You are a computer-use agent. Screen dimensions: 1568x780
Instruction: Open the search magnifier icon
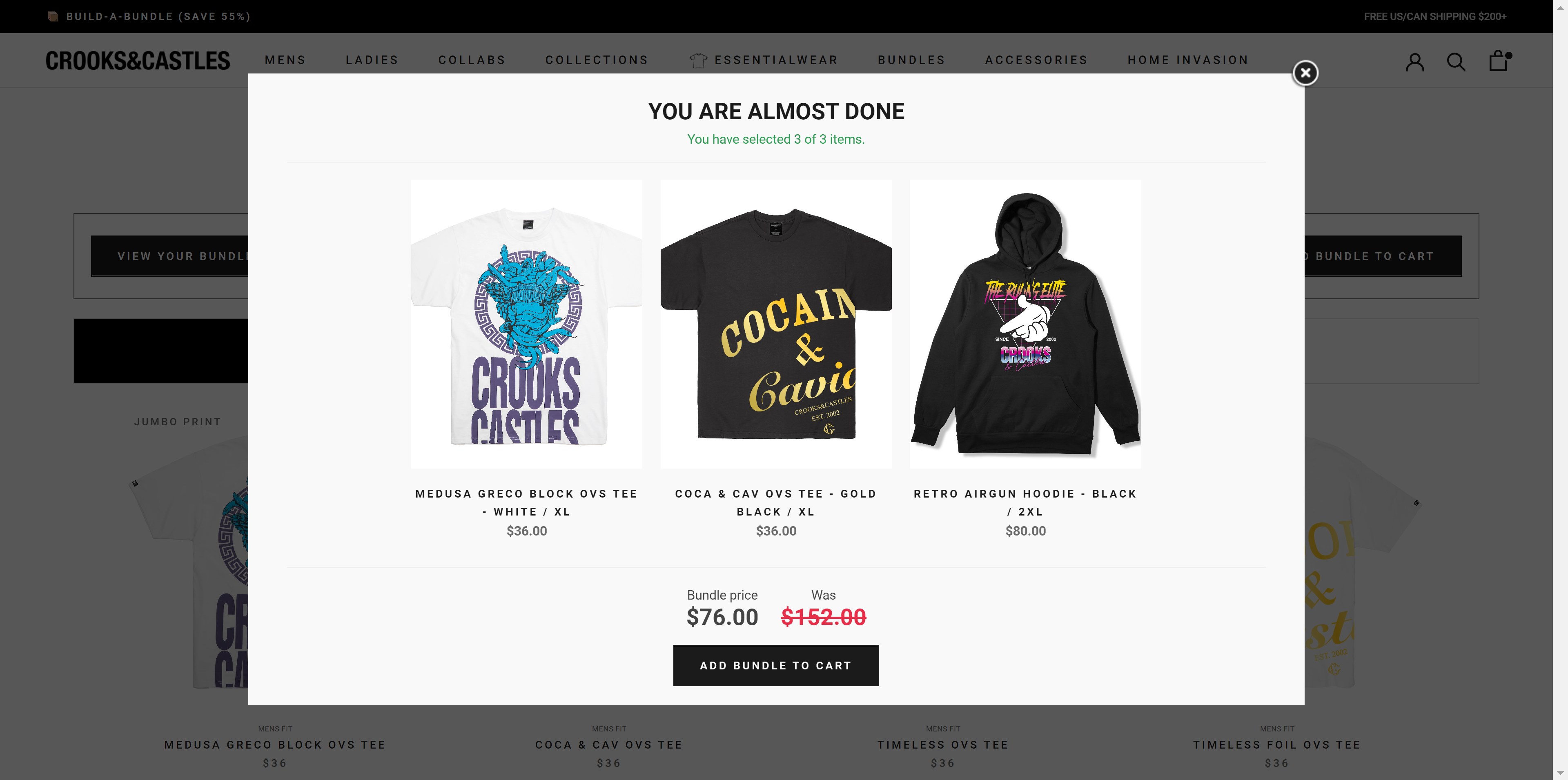click(x=1456, y=62)
